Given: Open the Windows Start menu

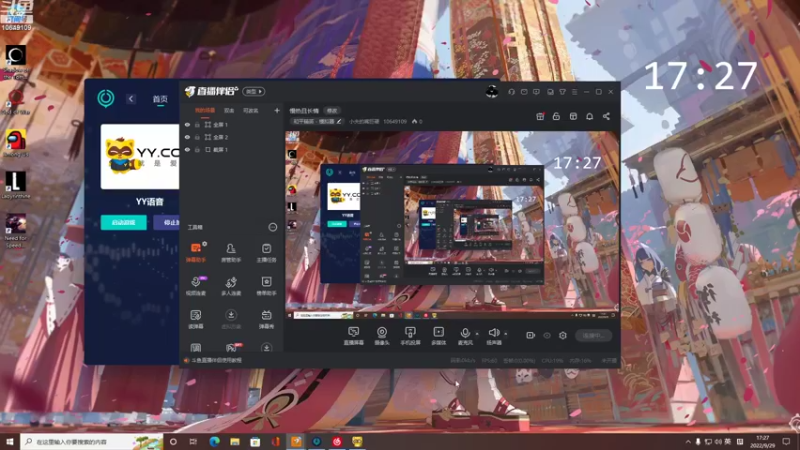Looking at the screenshot, I should coord(10,441).
